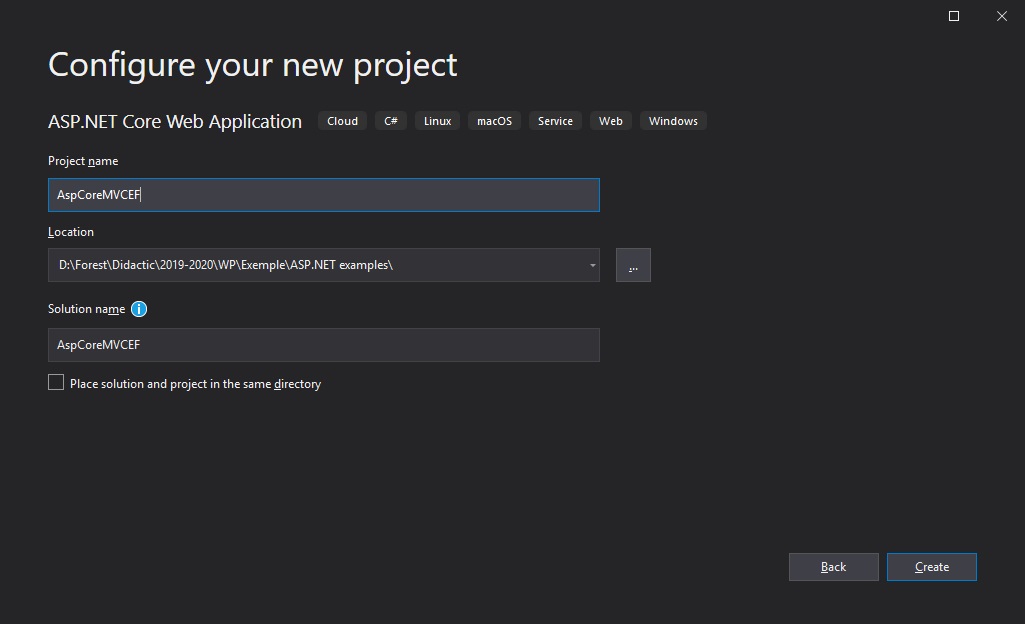Select the Cloud tag
This screenshot has width=1025, height=624.
tap(342, 121)
